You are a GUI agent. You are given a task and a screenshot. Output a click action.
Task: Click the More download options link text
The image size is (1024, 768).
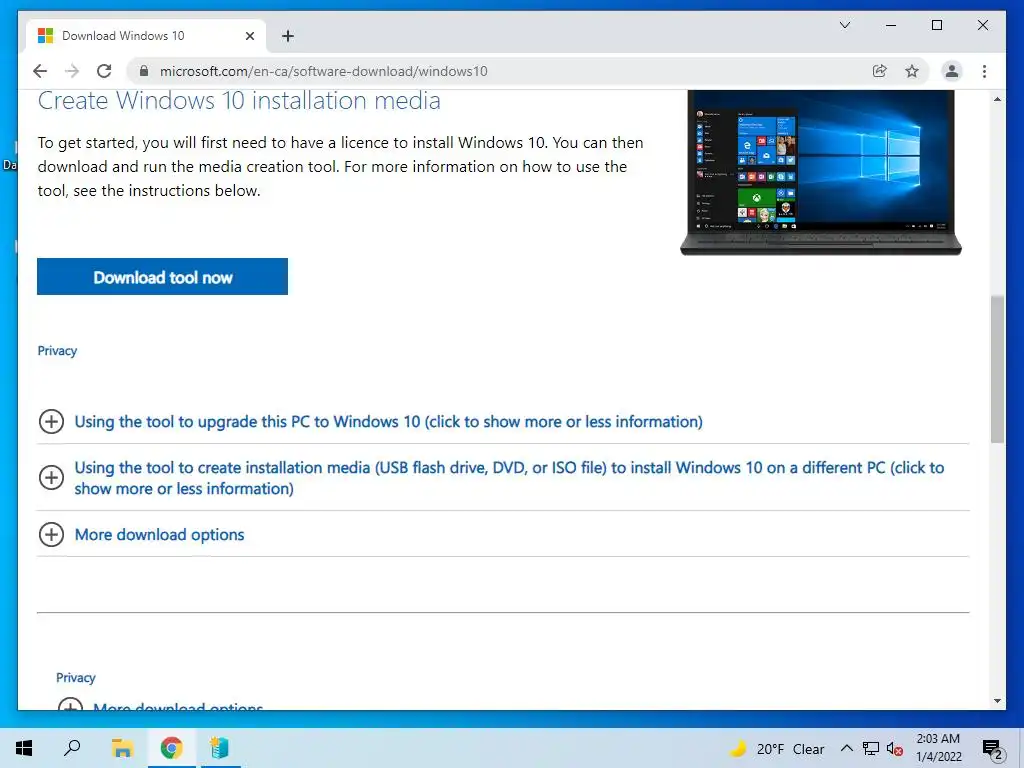(x=159, y=535)
